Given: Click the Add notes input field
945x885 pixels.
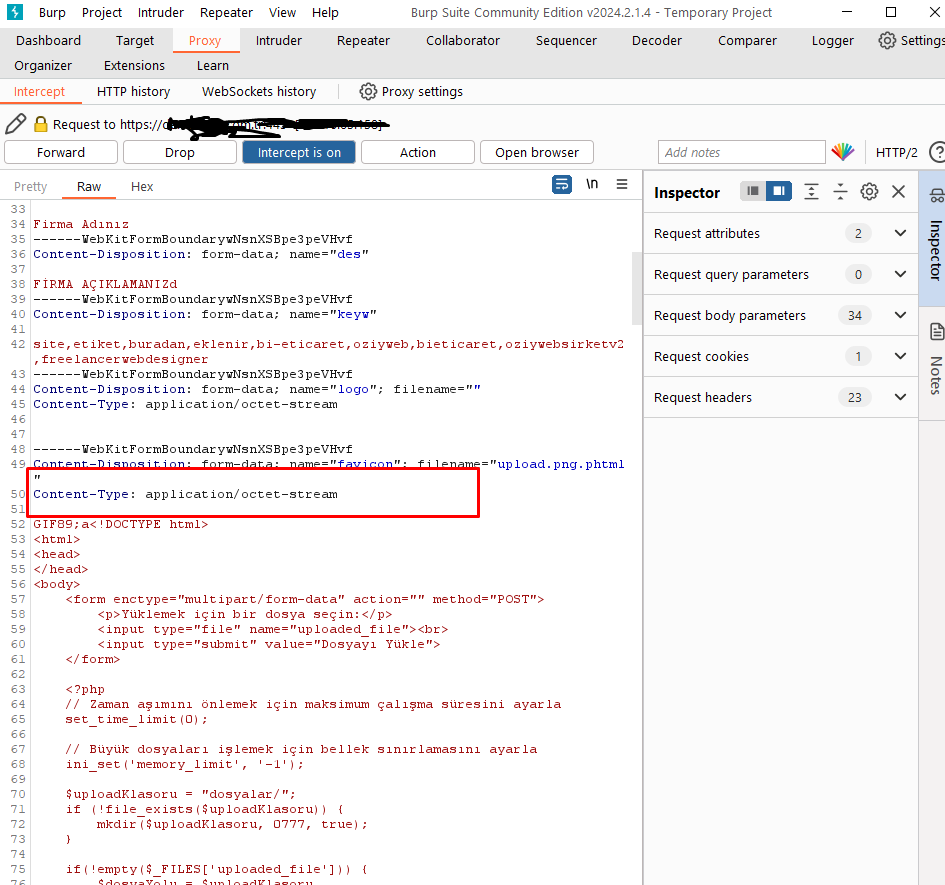Looking at the screenshot, I should coord(741,153).
